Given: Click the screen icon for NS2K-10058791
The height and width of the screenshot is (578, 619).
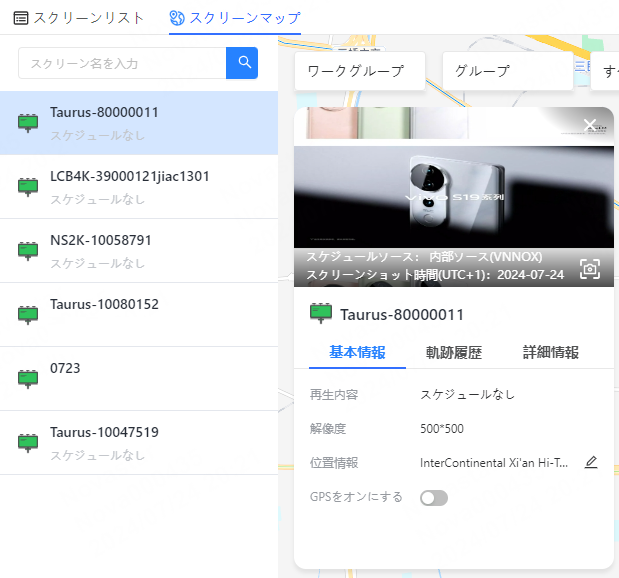Looking at the screenshot, I should (x=28, y=250).
